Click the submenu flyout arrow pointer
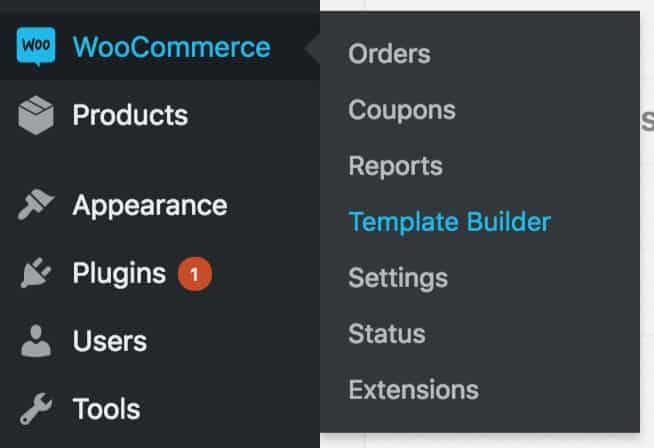This screenshot has width=654, height=448. pos(312,48)
